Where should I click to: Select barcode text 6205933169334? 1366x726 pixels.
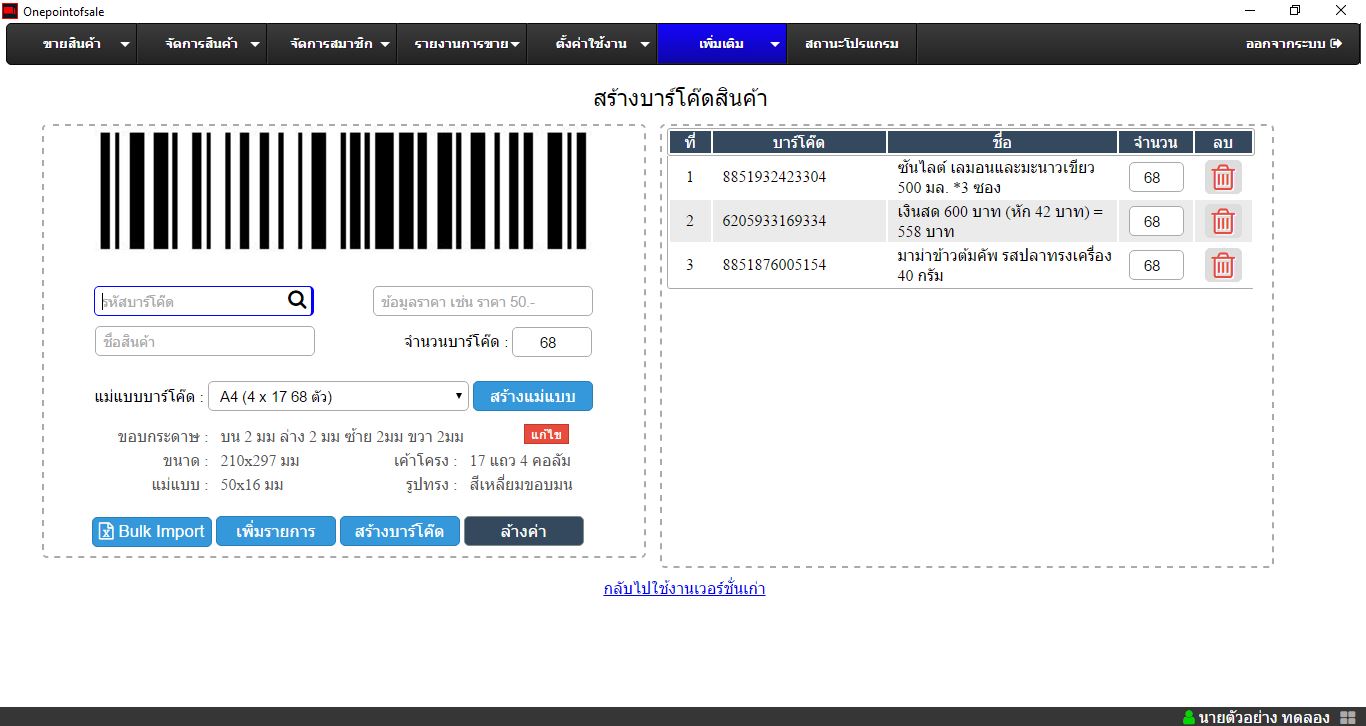[774, 221]
